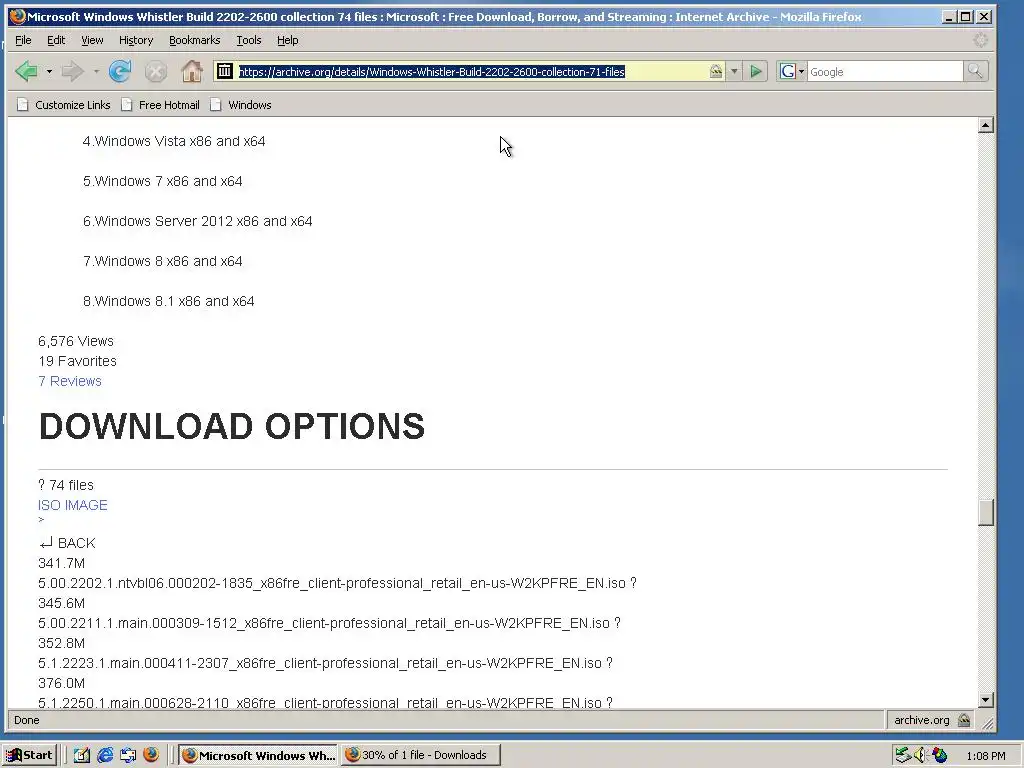Open the Tools menu
This screenshot has height=768, width=1024.
click(x=248, y=40)
